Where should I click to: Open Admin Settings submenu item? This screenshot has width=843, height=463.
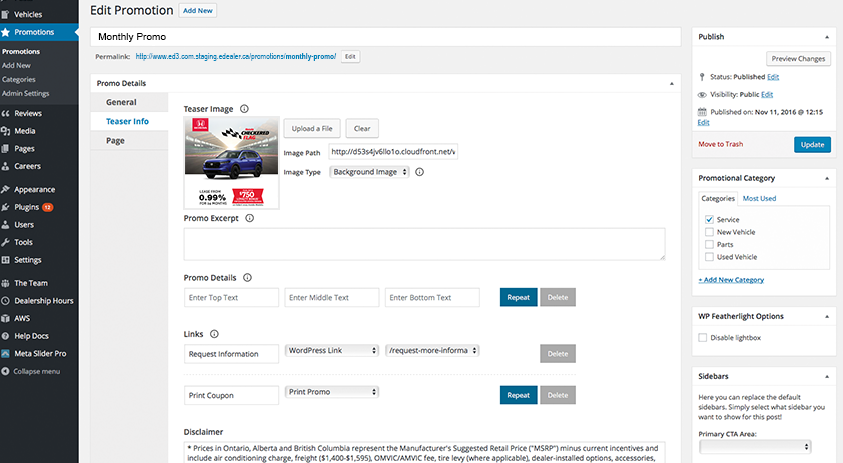click(x=25, y=94)
